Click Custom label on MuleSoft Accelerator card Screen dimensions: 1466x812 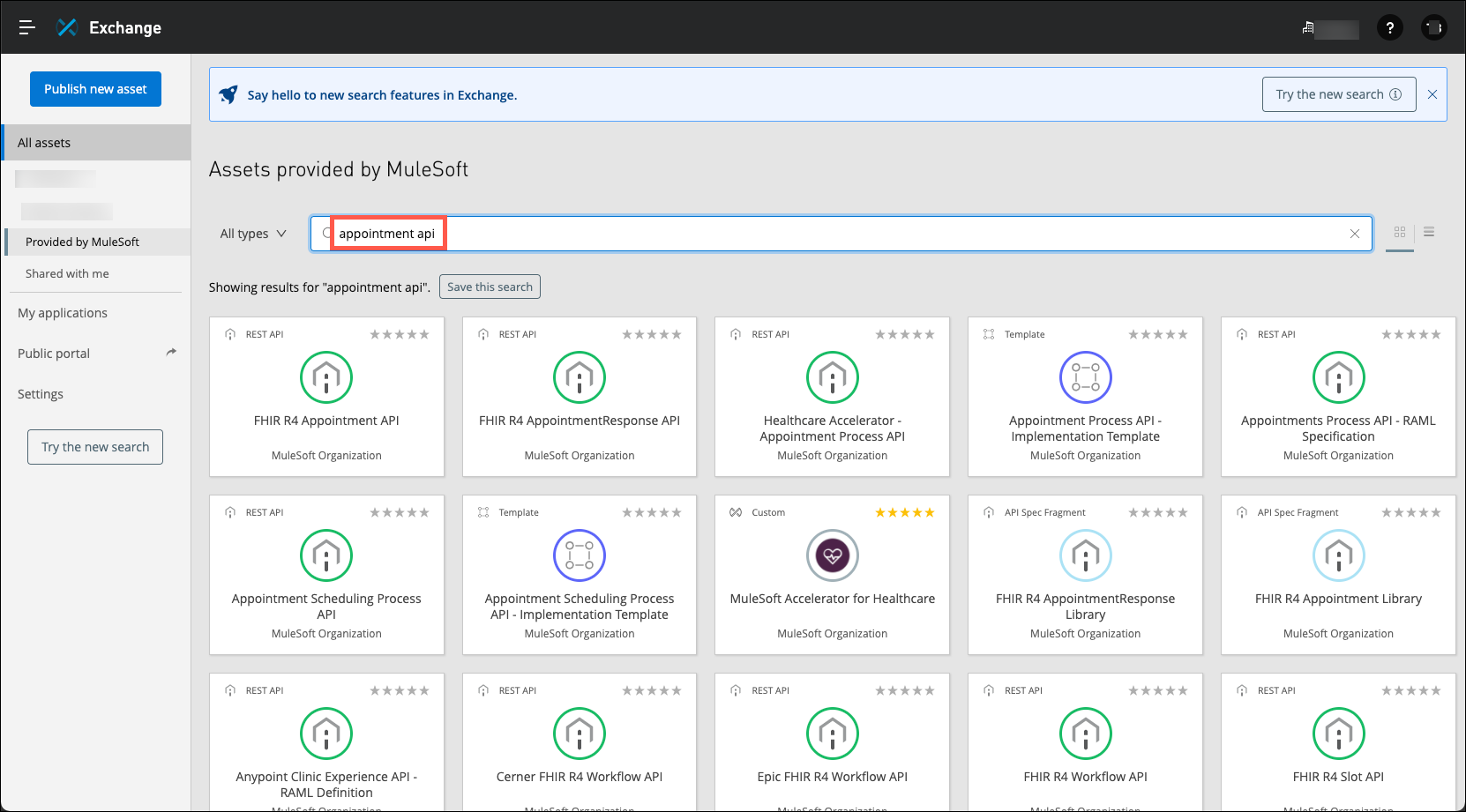click(768, 512)
